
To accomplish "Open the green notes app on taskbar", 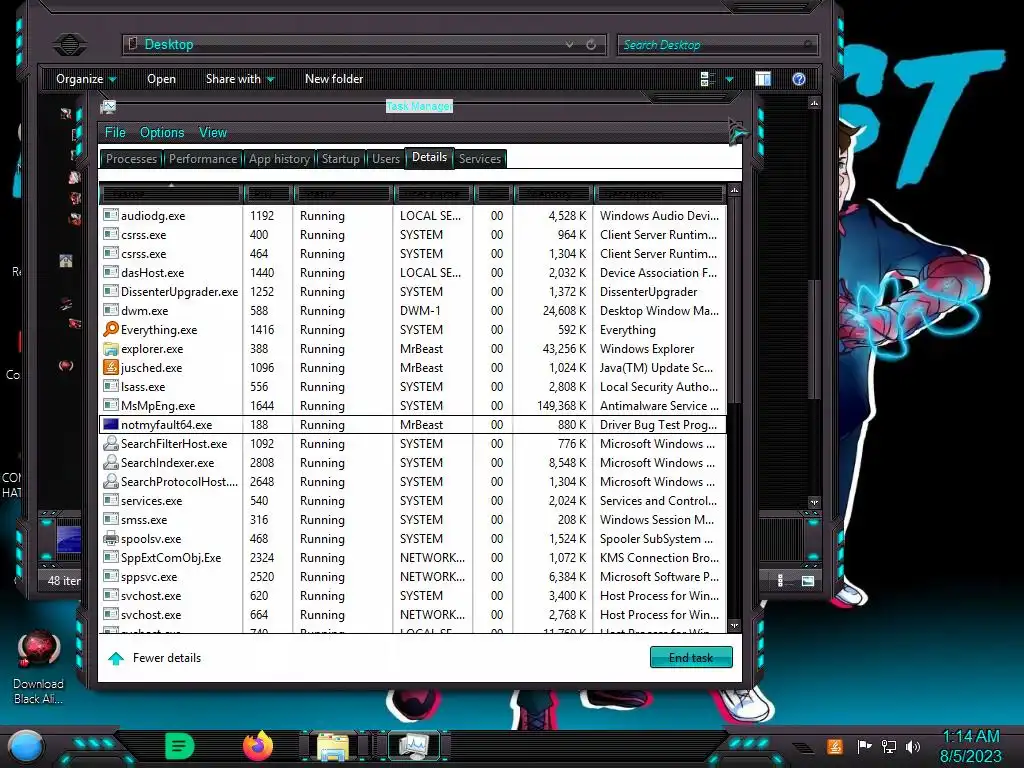I will [180, 746].
